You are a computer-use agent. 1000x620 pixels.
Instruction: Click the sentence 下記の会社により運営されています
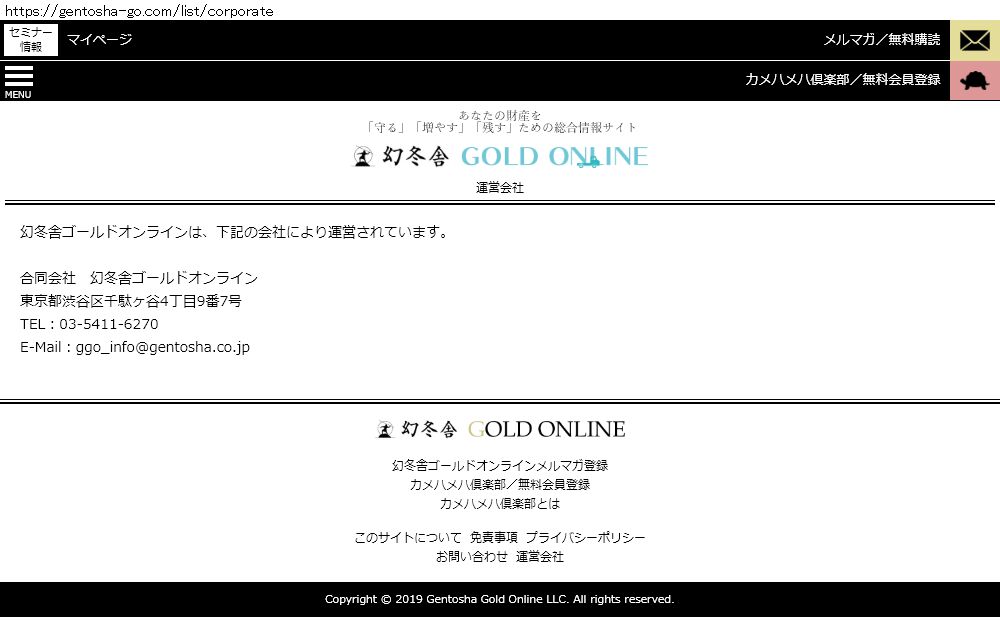(332, 232)
